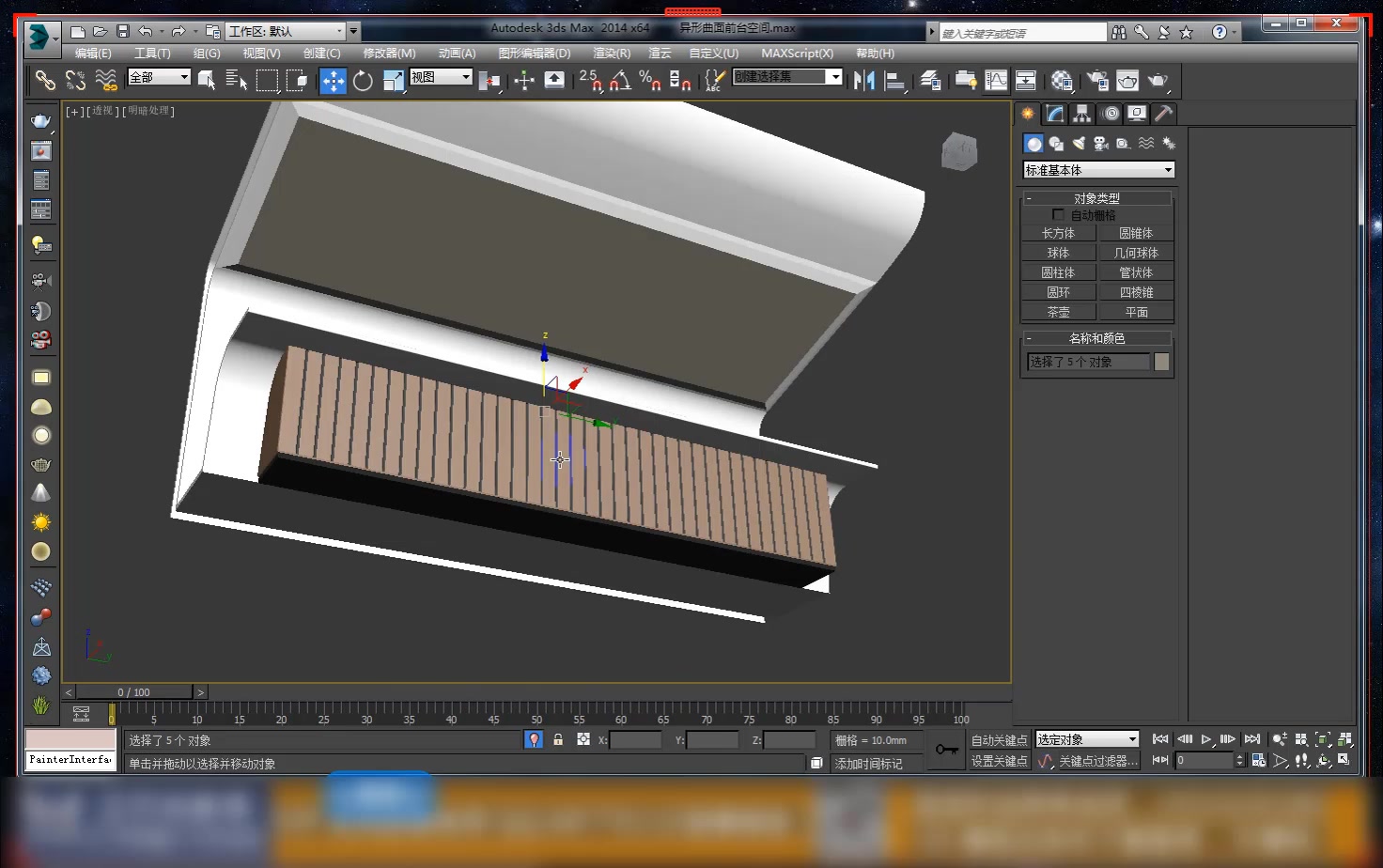Select the Select and Move tool
Viewport: 1383px width, 868px height.
click(x=333, y=81)
